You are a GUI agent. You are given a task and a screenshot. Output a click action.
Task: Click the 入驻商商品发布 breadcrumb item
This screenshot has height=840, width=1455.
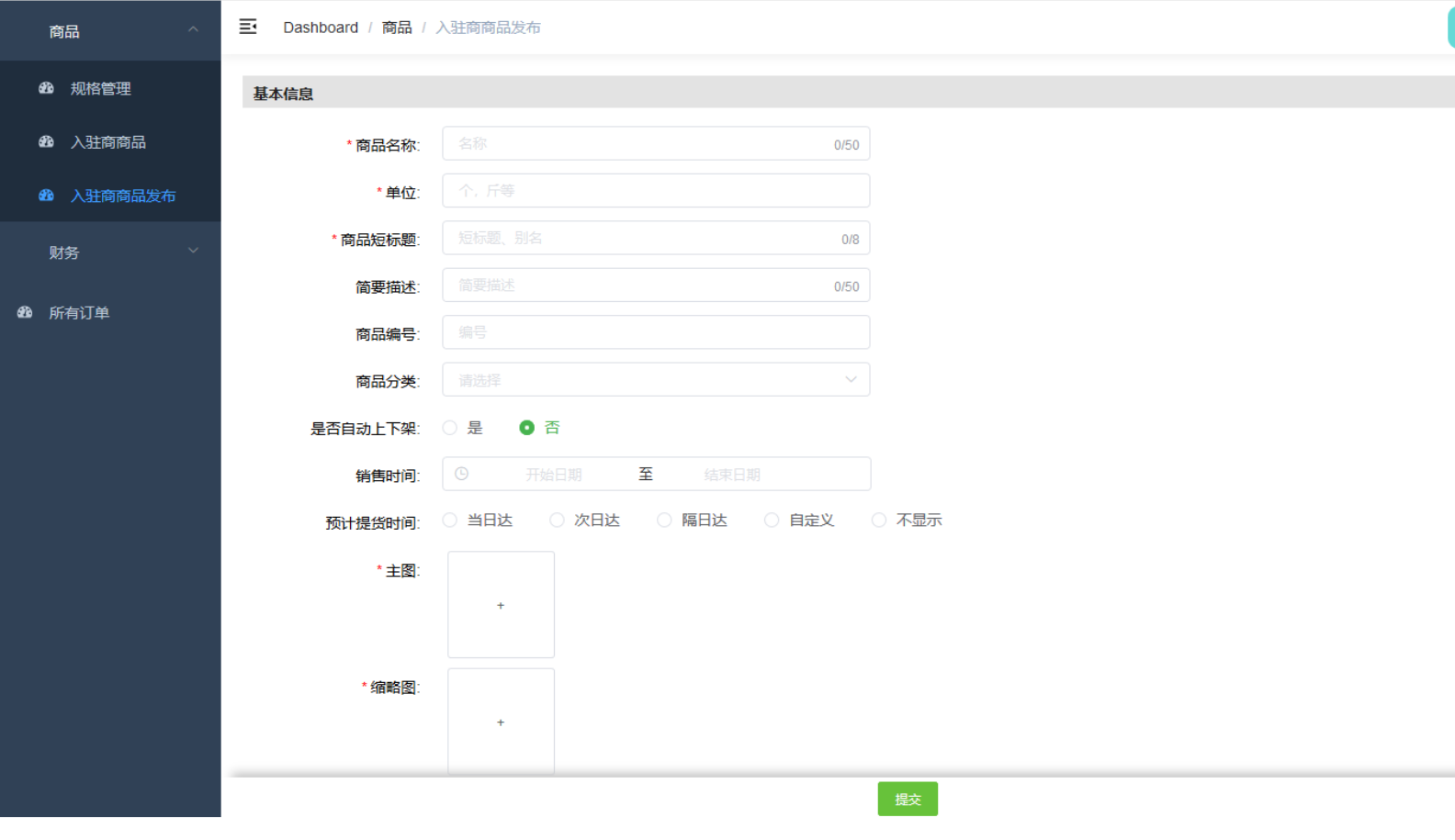(488, 28)
